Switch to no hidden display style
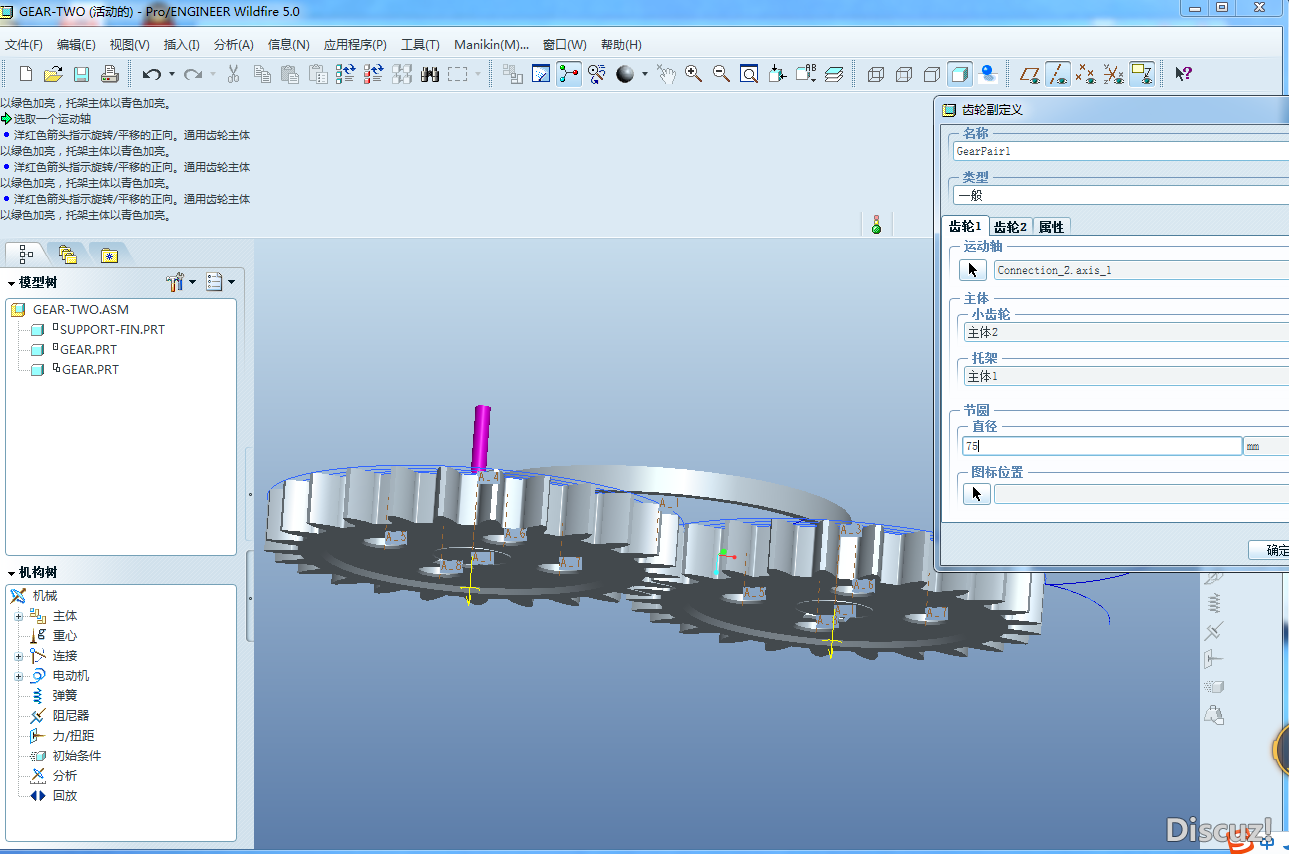The image size is (1289, 854). click(x=932, y=74)
